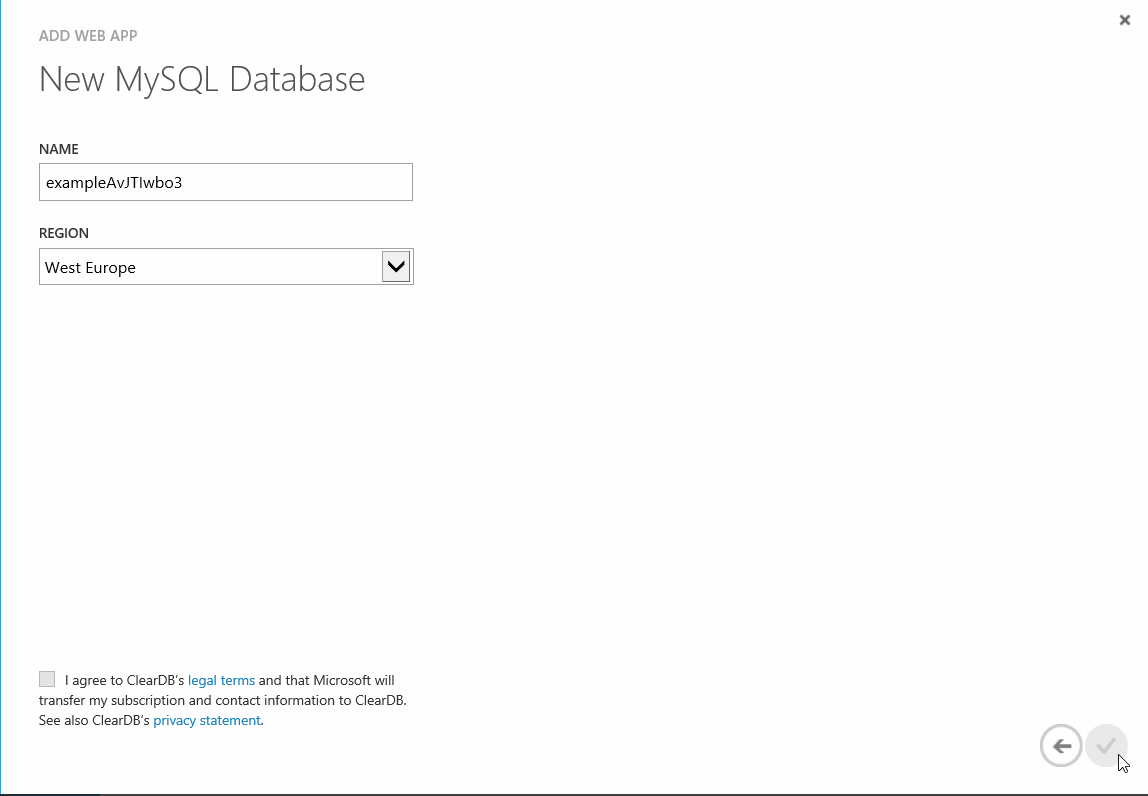Screen dimensions: 1148x796
Task: Open ClearDB's legal terms
Action: pyautogui.click(x=221, y=680)
